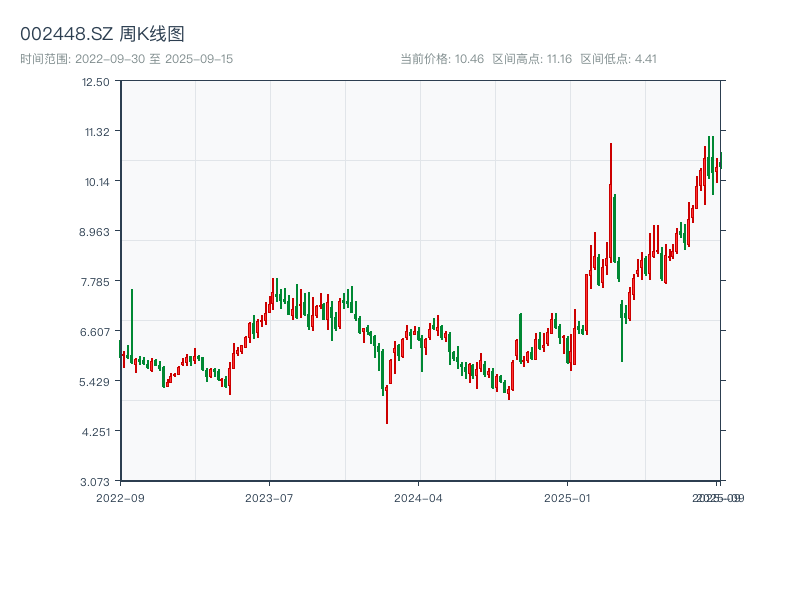The width and height of the screenshot is (800, 600).
Task: Choose the 2025-01 x-axis date label
Action: tap(569, 497)
